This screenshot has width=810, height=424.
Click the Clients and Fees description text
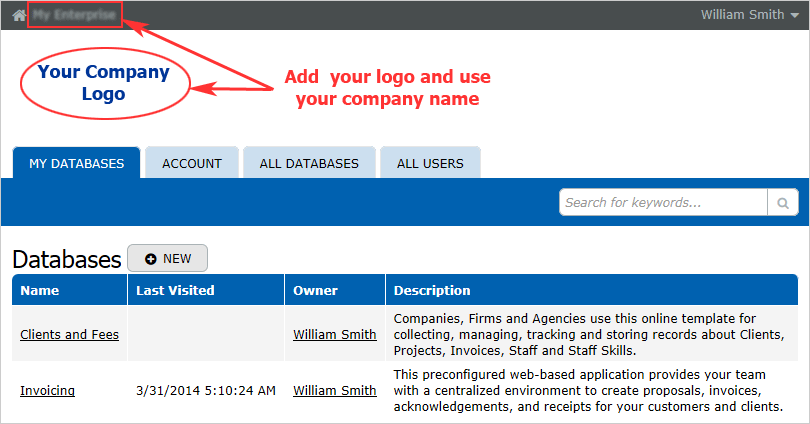(x=589, y=334)
